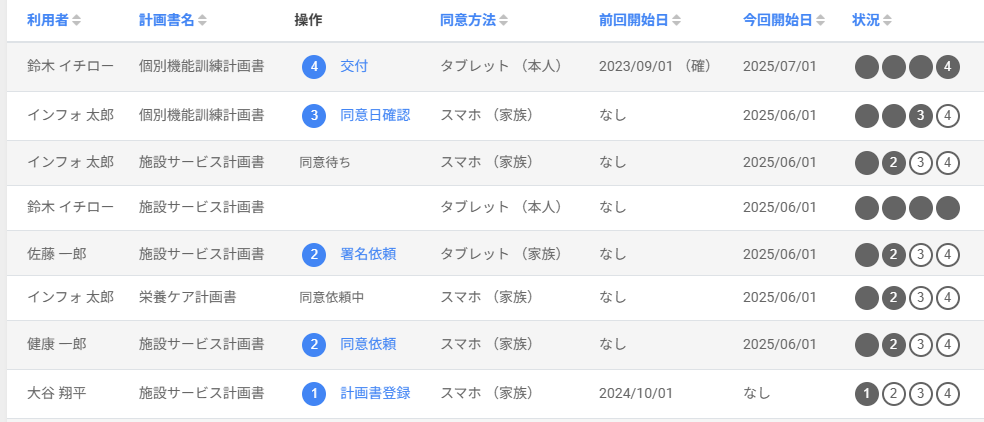The width and height of the screenshot is (984, 422).
Task: Click the dark status circle 2 in 佐藤 一郎's row
Action: [x=894, y=254]
